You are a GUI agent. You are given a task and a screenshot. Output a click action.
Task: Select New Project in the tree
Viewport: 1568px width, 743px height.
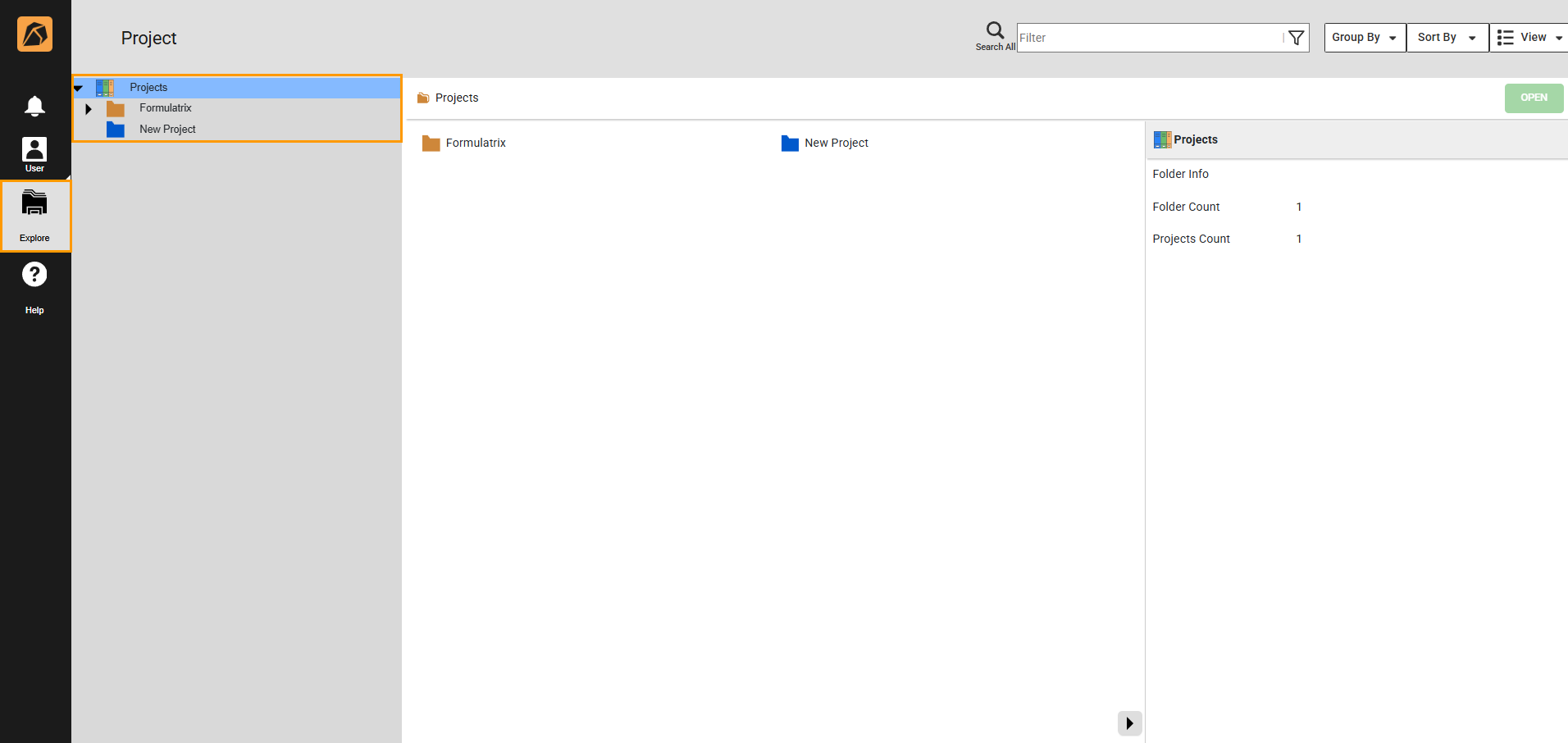click(167, 130)
